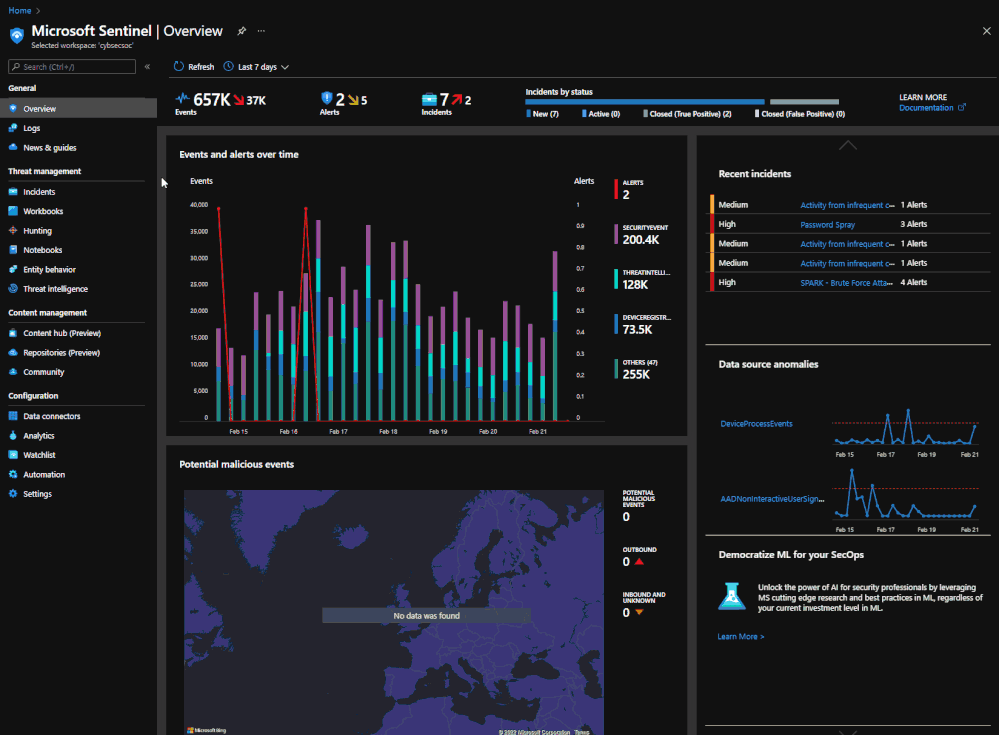Viewport: 999px width, 735px height.
Task: Open Password Spray incident link
Action: pos(827,224)
